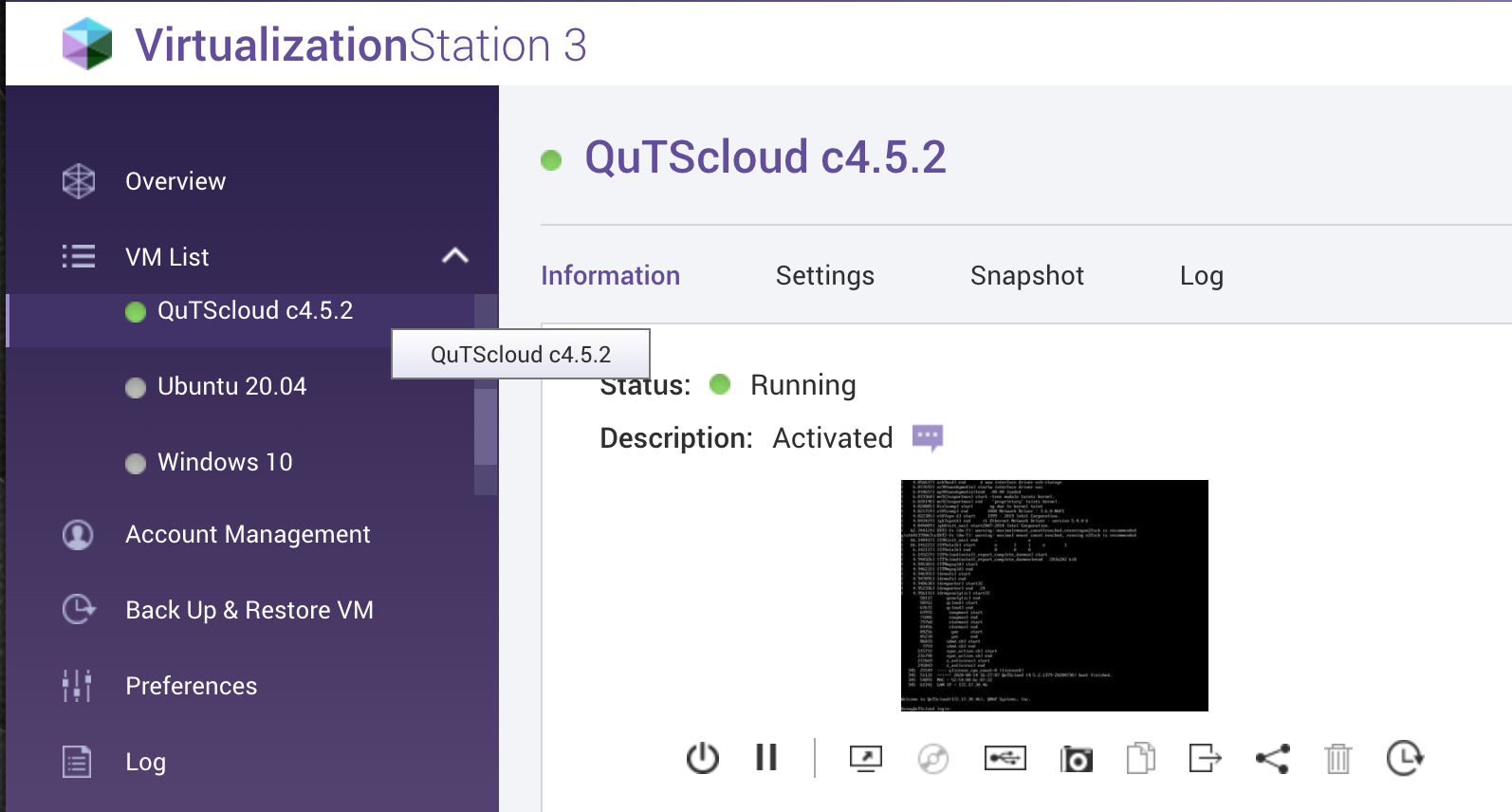The width and height of the screenshot is (1512, 812).
Task: Open Preferences
Action: tap(191, 687)
